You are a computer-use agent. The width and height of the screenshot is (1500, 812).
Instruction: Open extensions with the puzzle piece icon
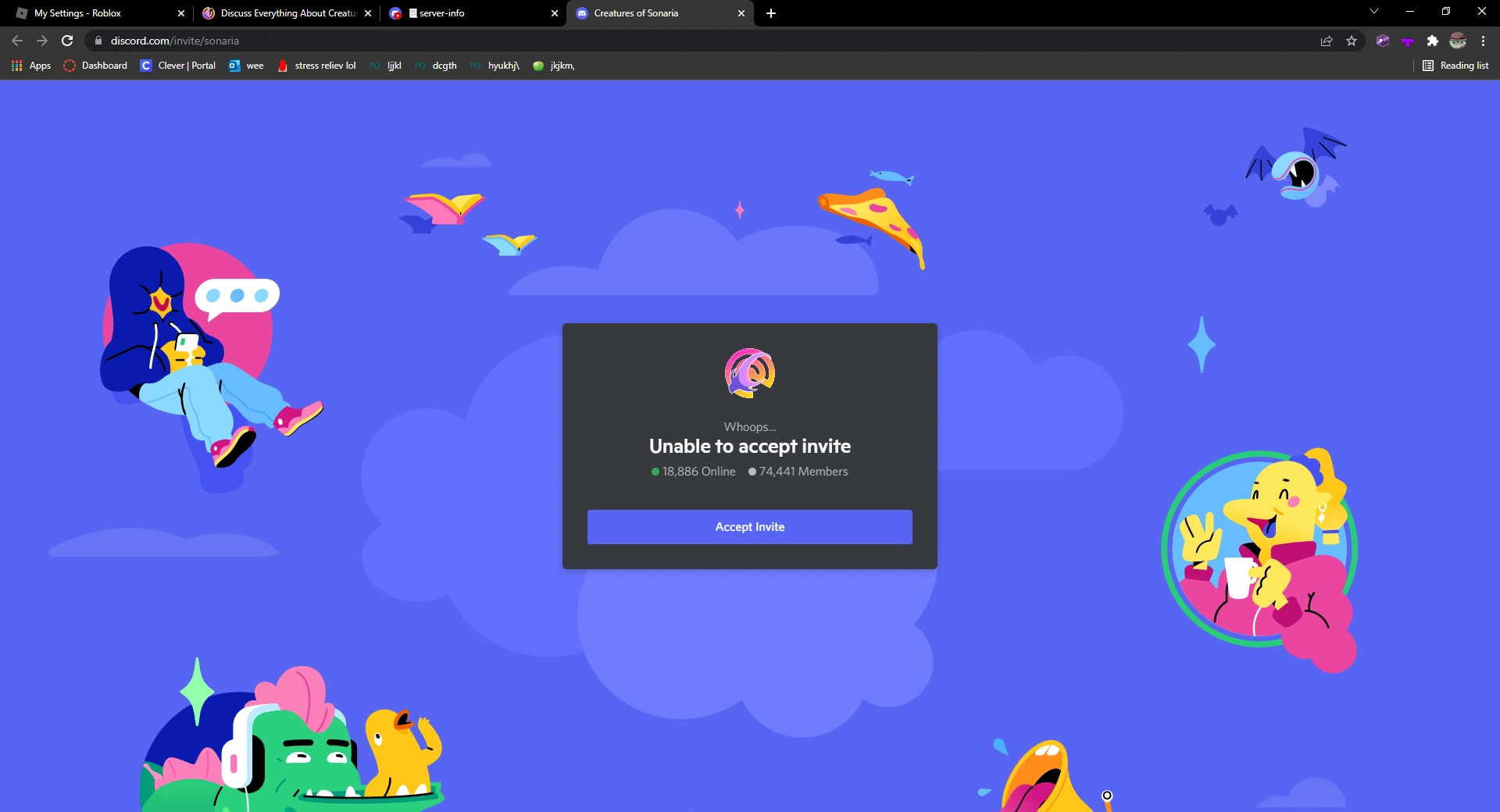tap(1433, 41)
